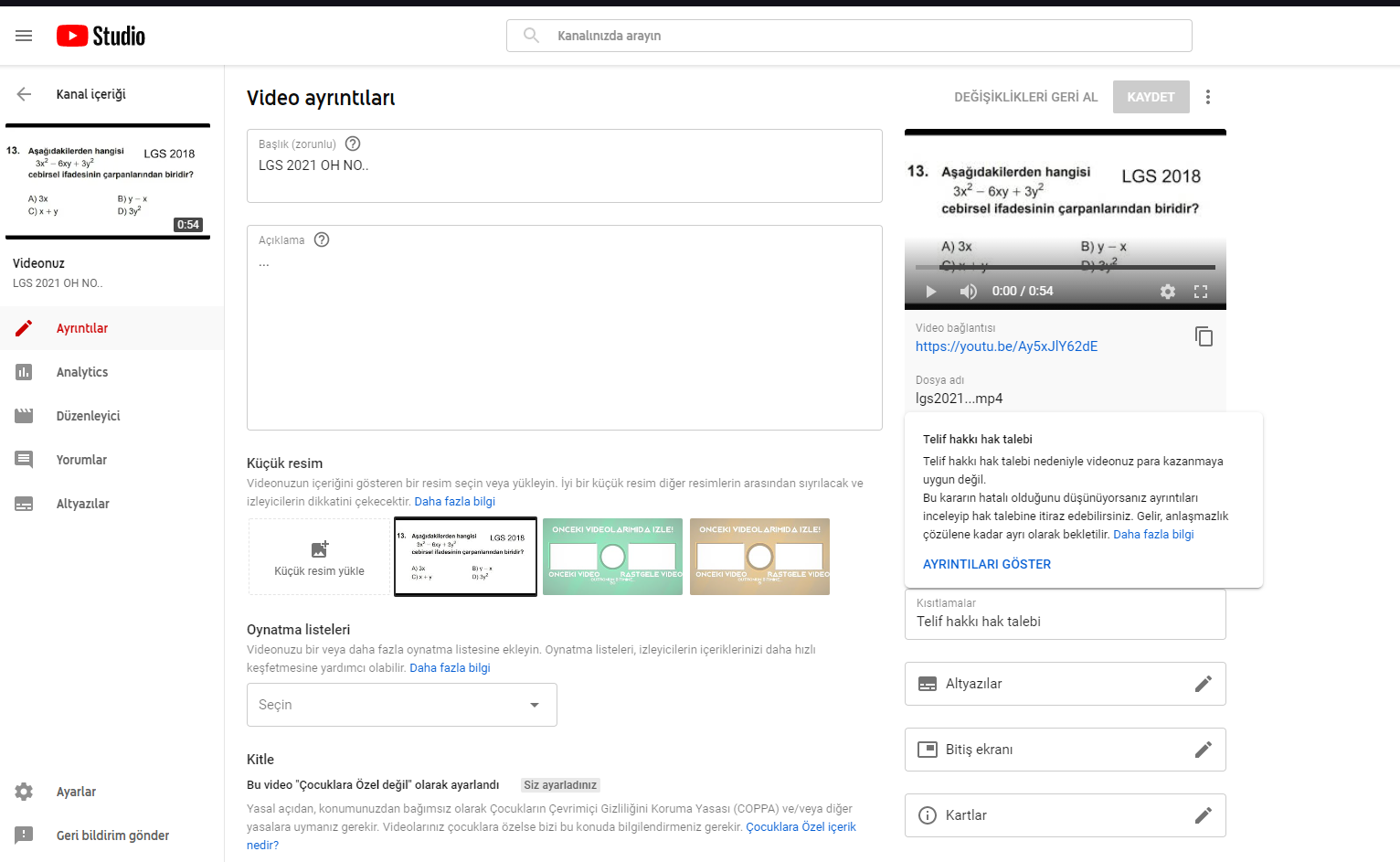Go back to Kanal içeriği arrow

click(24, 94)
